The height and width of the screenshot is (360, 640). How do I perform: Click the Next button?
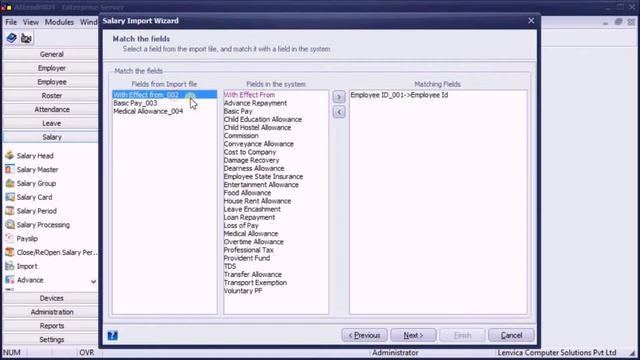pyautogui.click(x=413, y=335)
